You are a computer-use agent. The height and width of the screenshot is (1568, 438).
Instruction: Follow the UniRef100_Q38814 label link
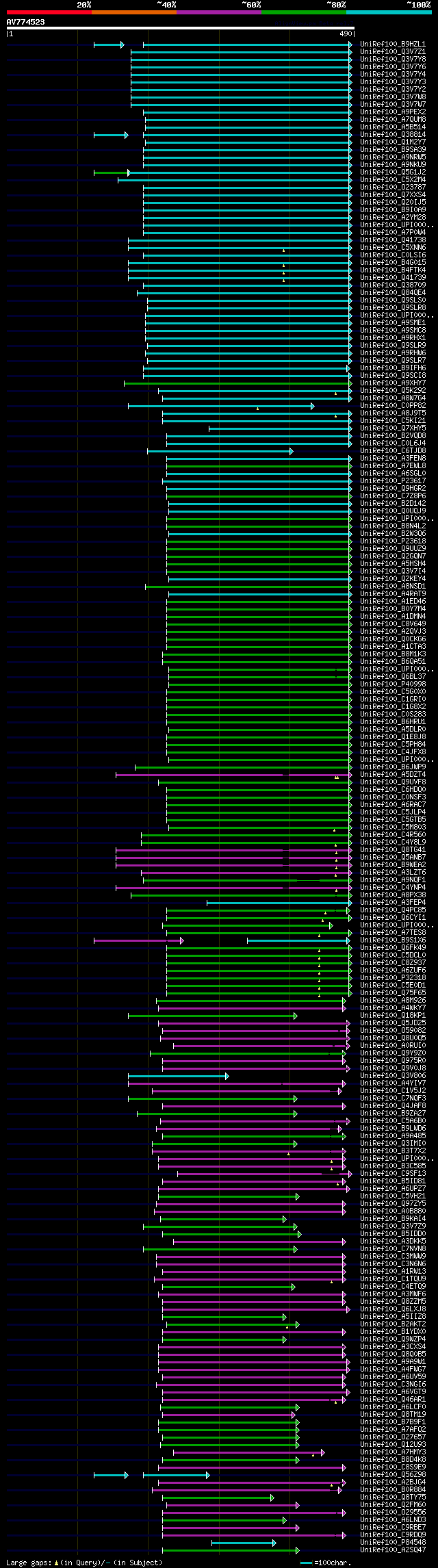point(393,135)
